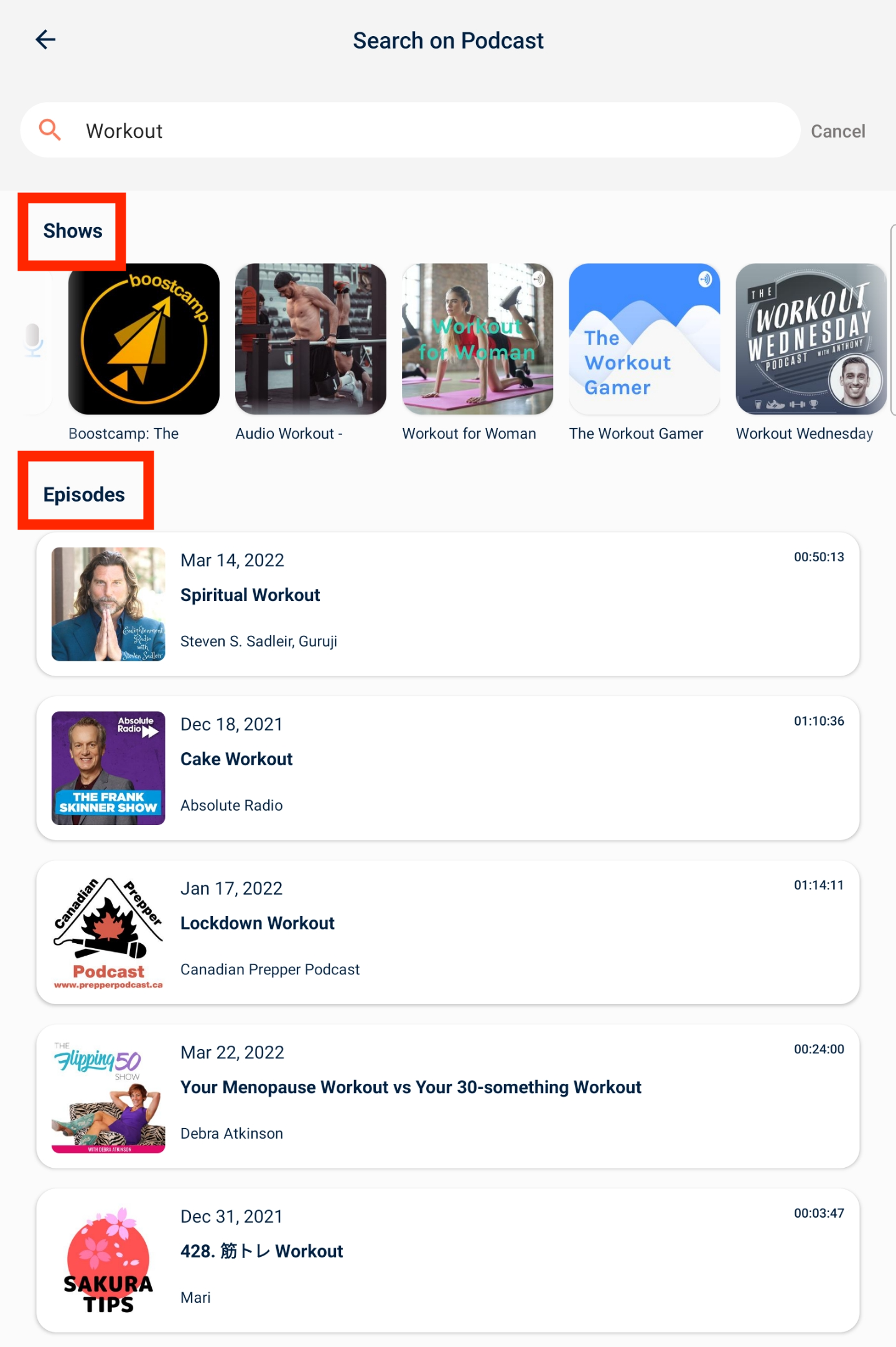Open The Workout Gamer podcast cover
Viewport: 896px width, 1347px height.
(x=644, y=339)
